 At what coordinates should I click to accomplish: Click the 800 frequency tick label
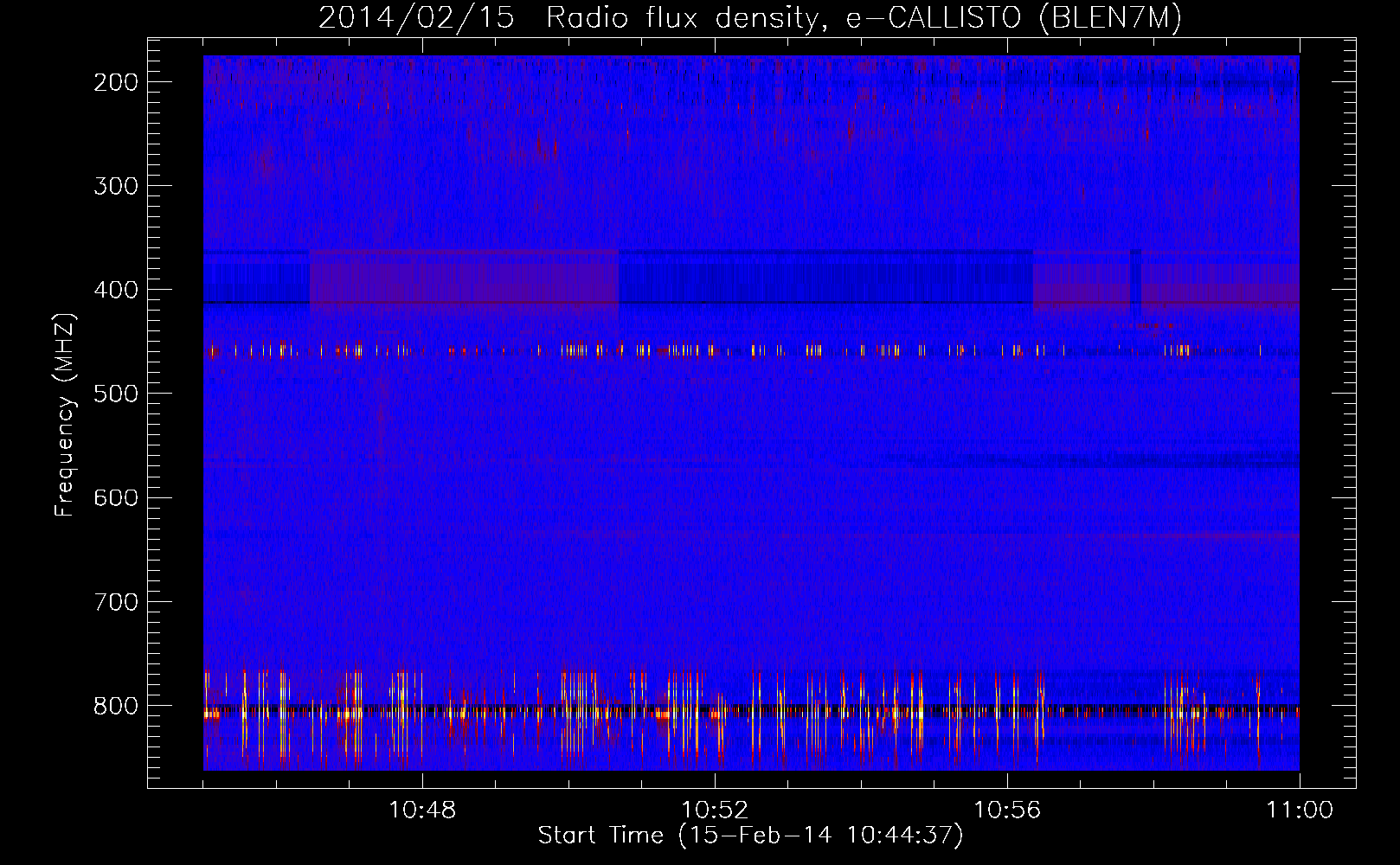(116, 706)
